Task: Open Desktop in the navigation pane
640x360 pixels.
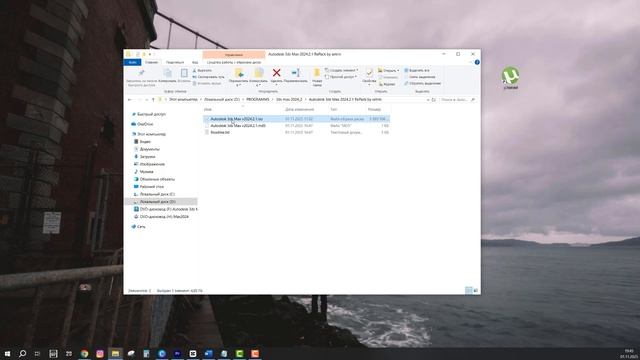Action: 151,187
